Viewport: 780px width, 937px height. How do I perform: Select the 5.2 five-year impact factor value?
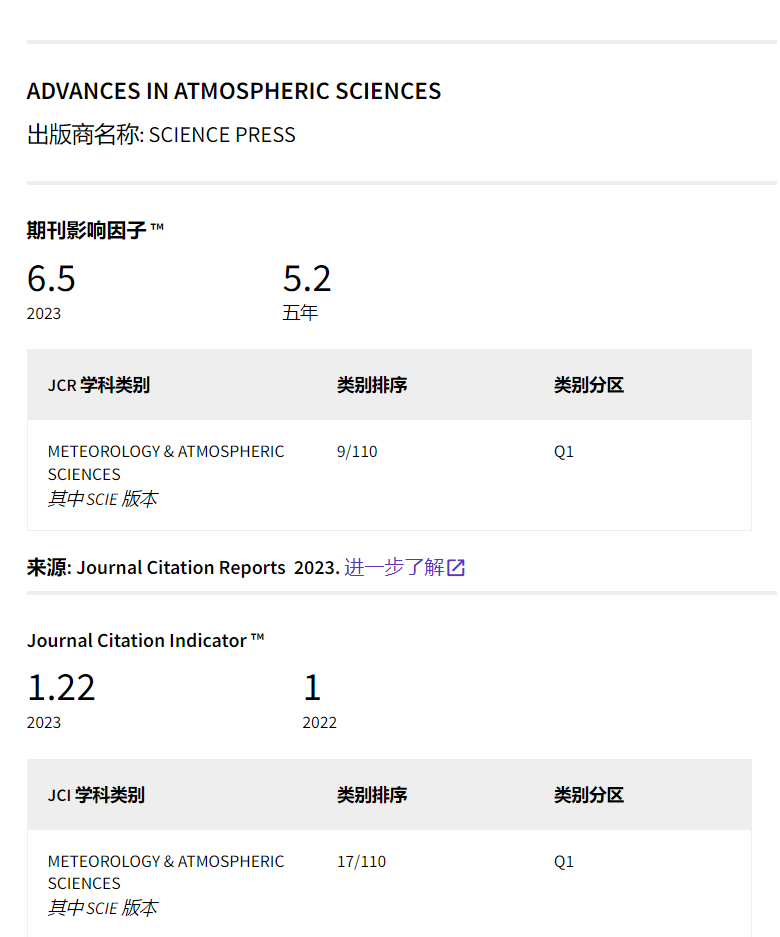tap(307, 278)
